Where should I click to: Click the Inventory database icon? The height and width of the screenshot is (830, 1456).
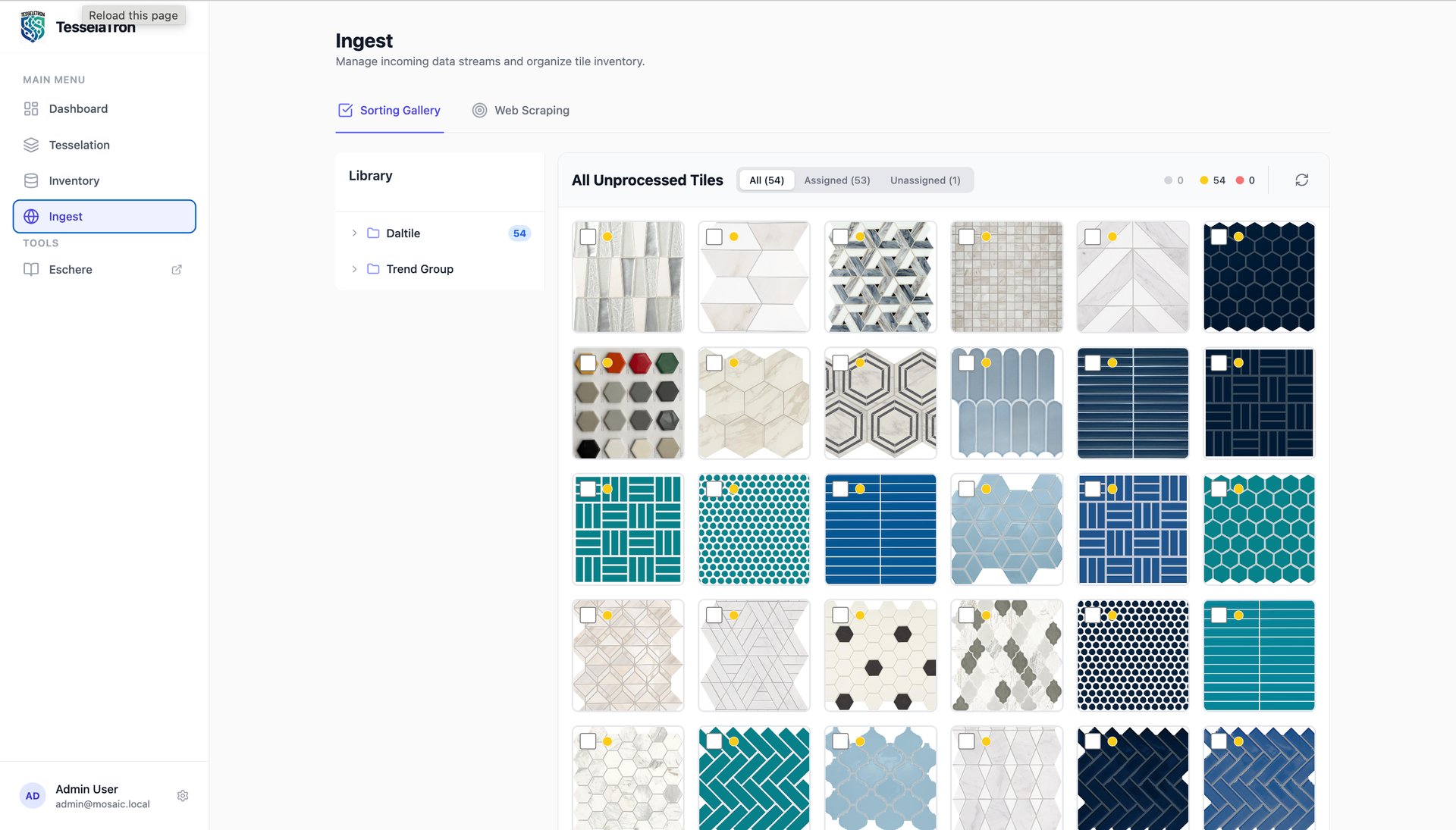pyautogui.click(x=31, y=180)
